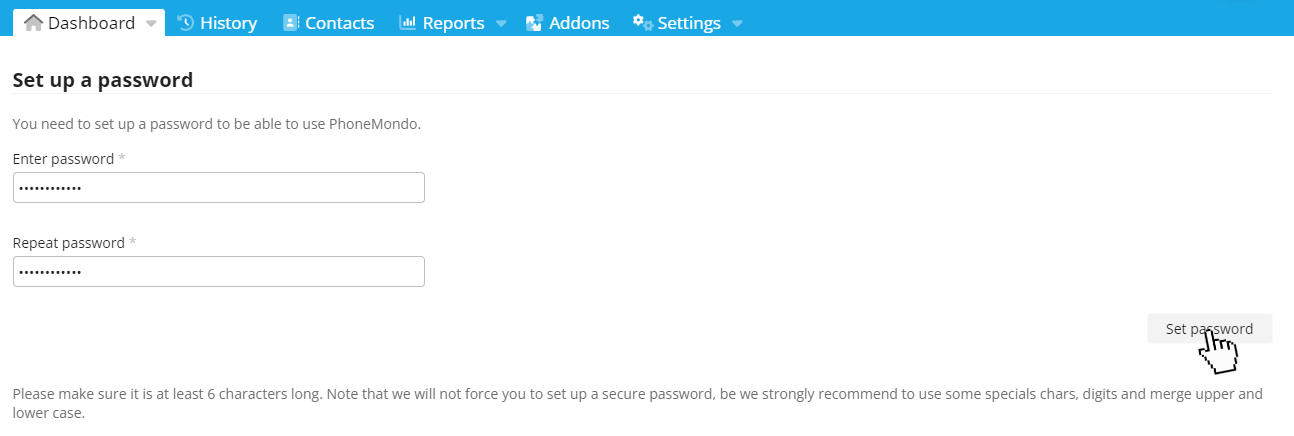
Task: Click the Enter password label text
Action: tap(63, 159)
